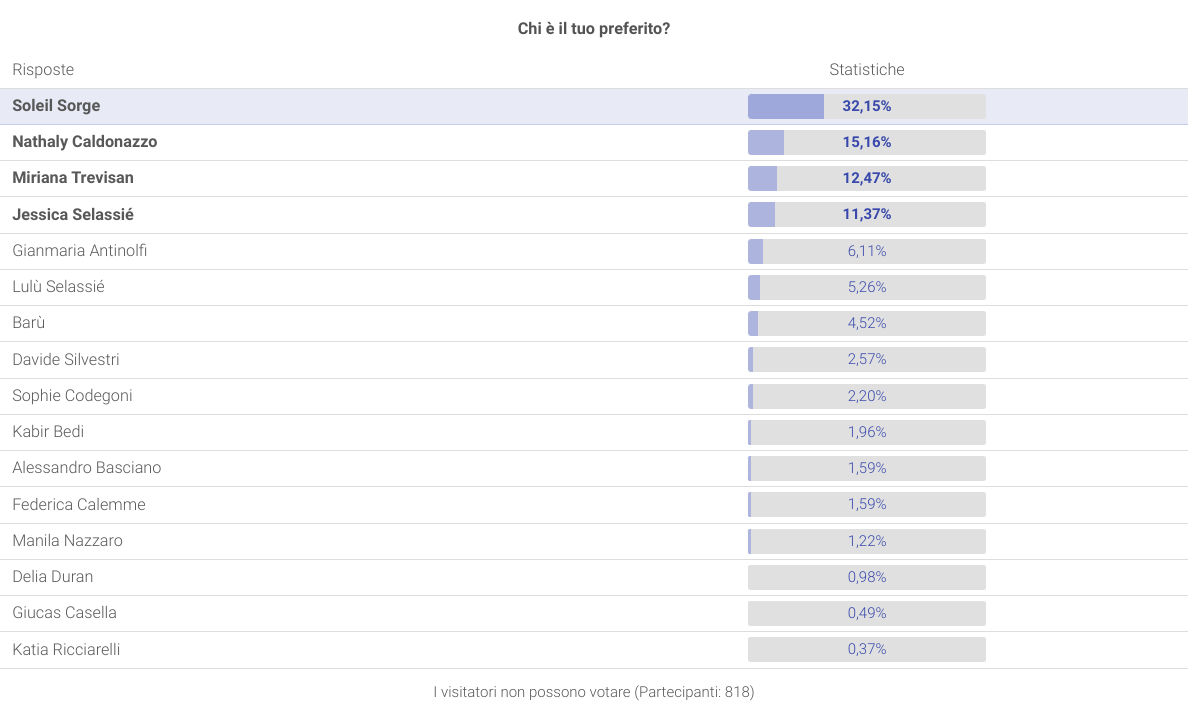Screen dimensions: 1194x712
Task: Click the poll title 'Chi è il tuo preferito?'
Action: 594,29
